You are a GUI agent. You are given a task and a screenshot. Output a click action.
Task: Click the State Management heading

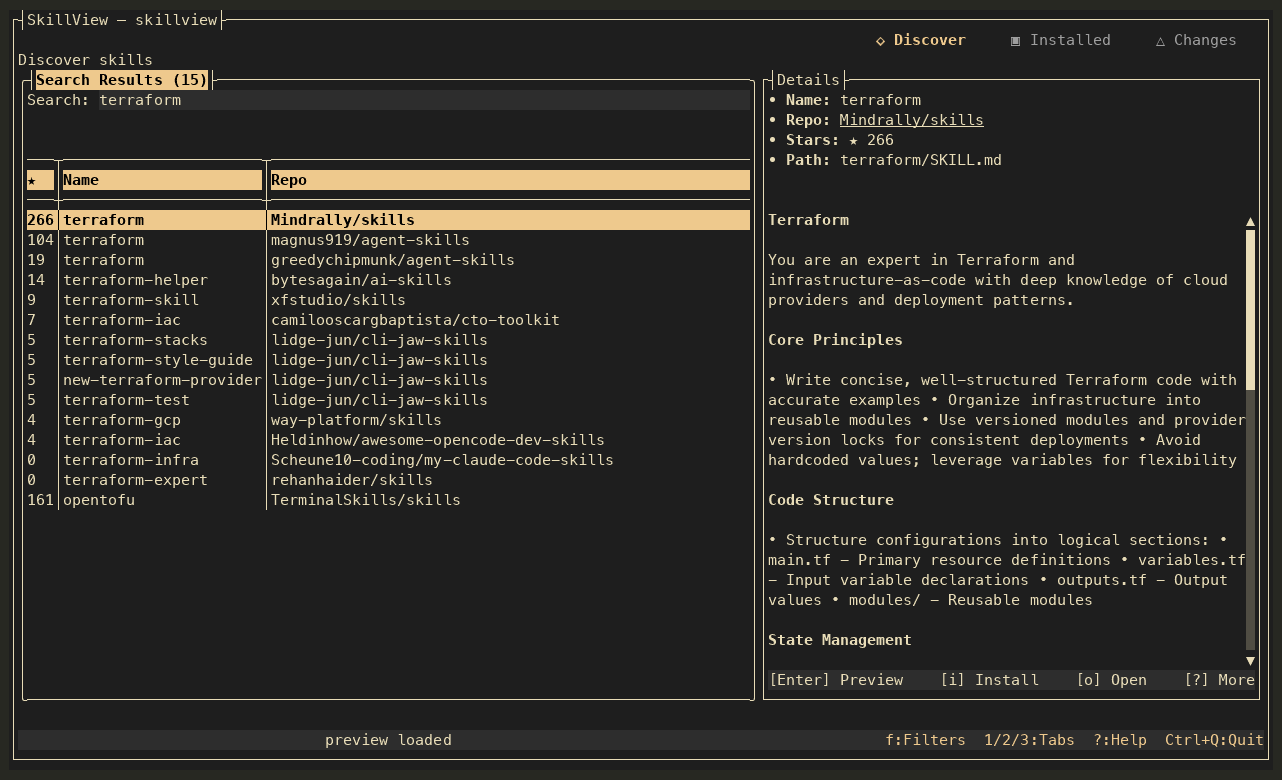(840, 640)
